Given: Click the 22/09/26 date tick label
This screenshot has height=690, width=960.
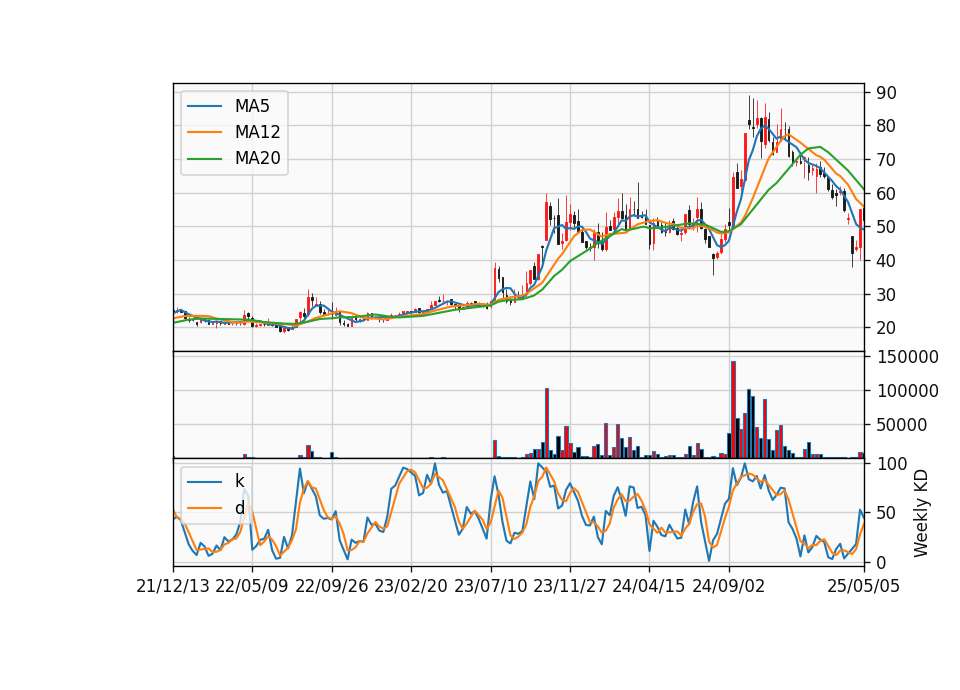Looking at the screenshot, I should click(332, 586).
